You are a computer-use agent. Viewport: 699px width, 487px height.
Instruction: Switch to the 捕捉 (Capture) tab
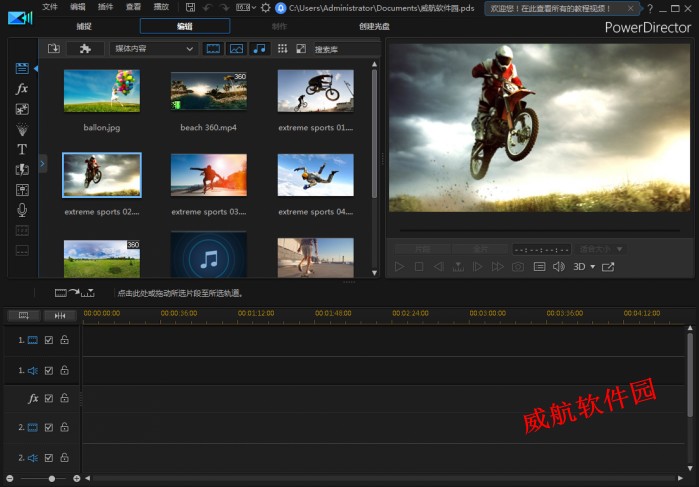84,26
